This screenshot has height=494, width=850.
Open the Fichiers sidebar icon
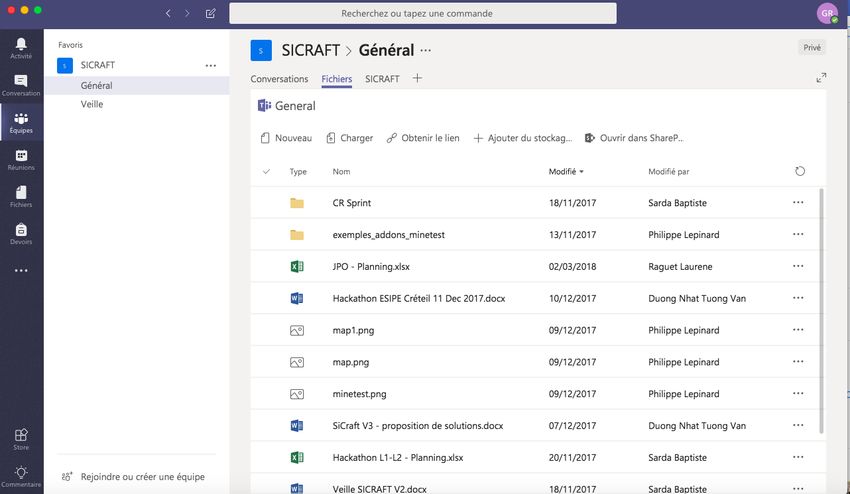click(x=21, y=197)
